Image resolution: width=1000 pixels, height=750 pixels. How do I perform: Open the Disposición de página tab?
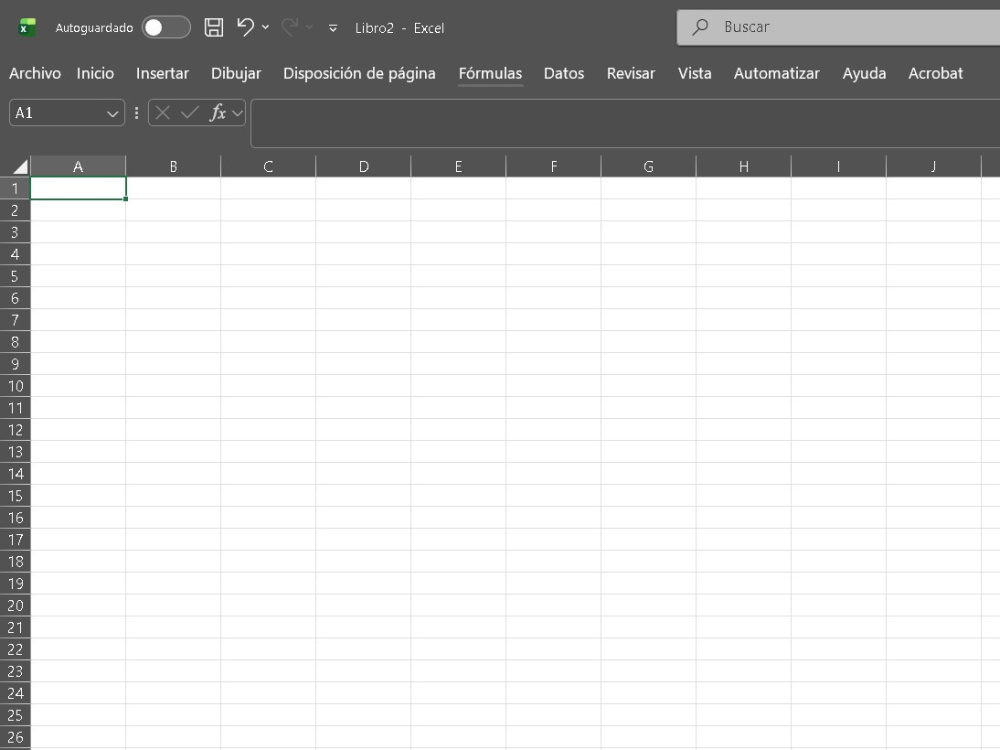(x=359, y=73)
